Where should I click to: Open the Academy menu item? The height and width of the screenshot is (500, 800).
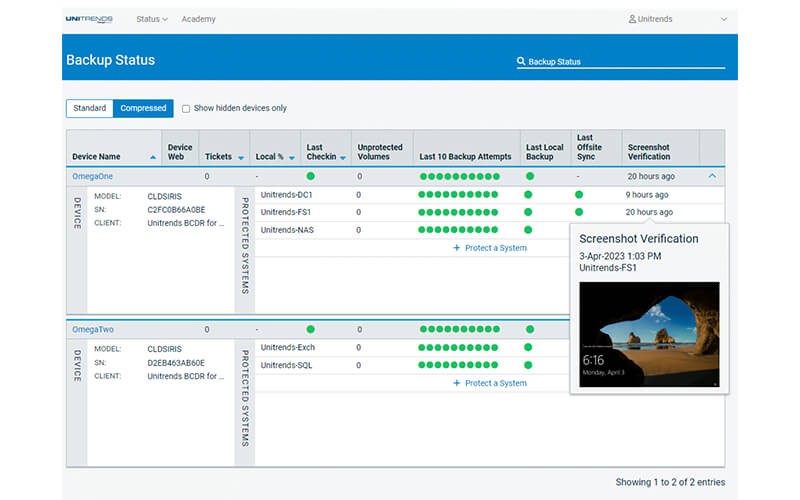(x=198, y=19)
